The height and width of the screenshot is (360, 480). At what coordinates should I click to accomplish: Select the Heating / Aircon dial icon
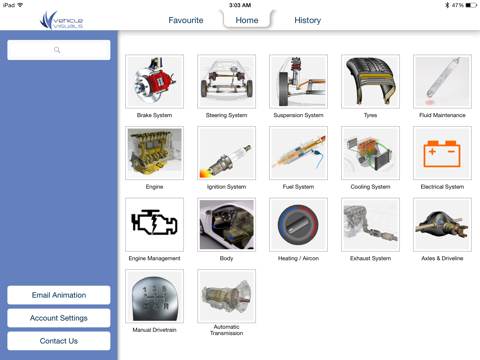[x=298, y=225]
